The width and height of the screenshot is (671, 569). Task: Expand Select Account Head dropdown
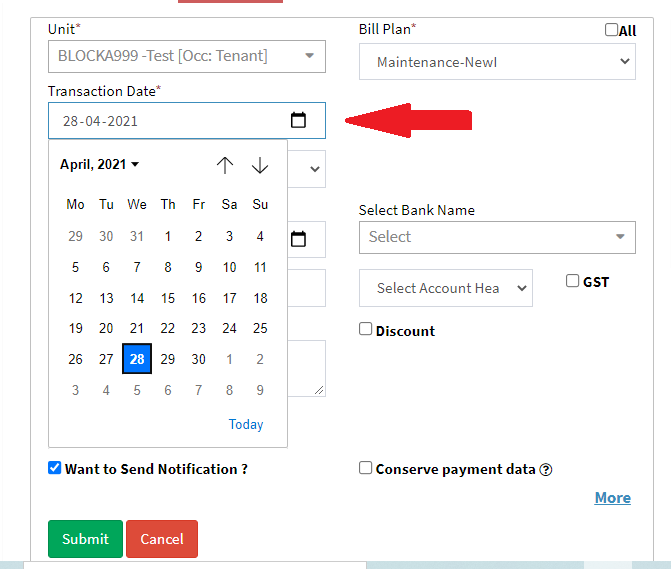click(446, 288)
